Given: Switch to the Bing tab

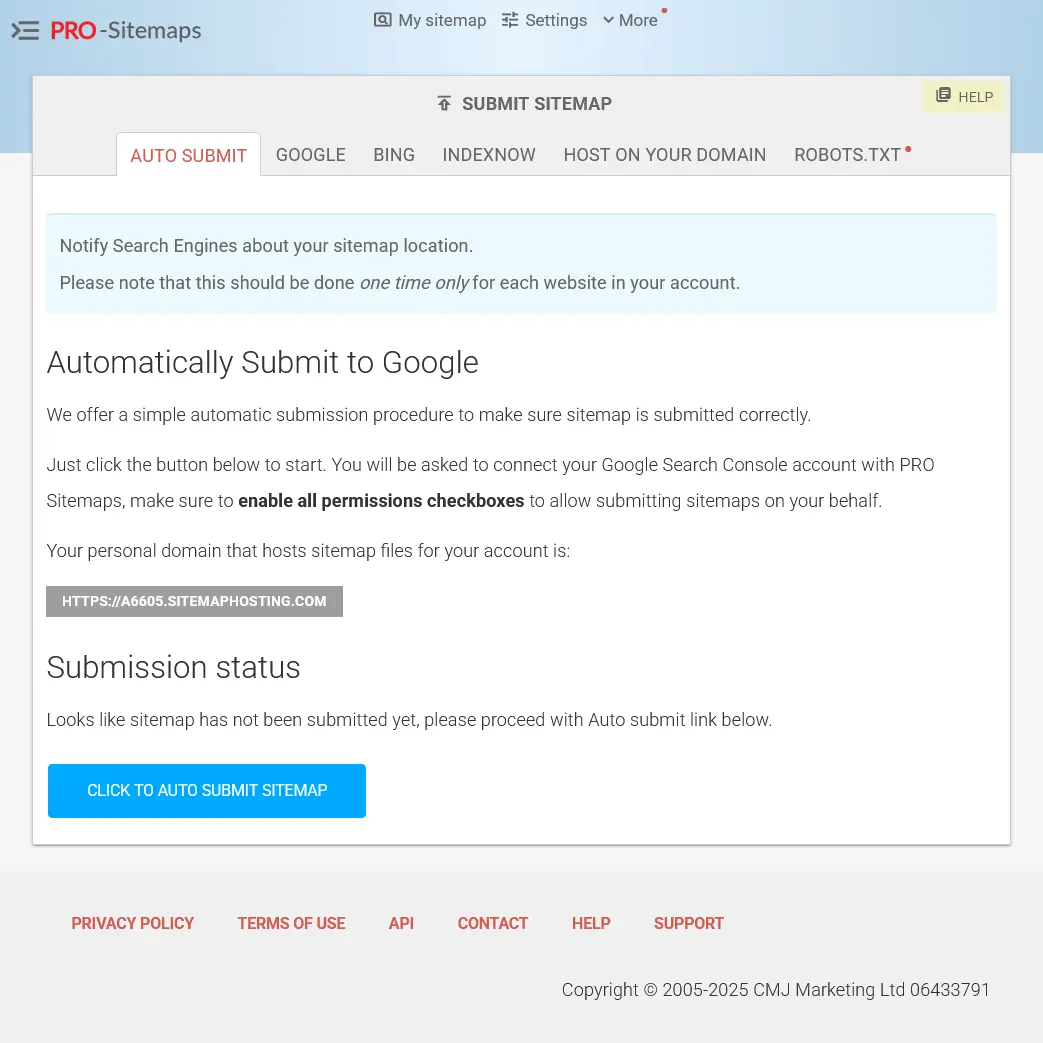Looking at the screenshot, I should (394, 155).
